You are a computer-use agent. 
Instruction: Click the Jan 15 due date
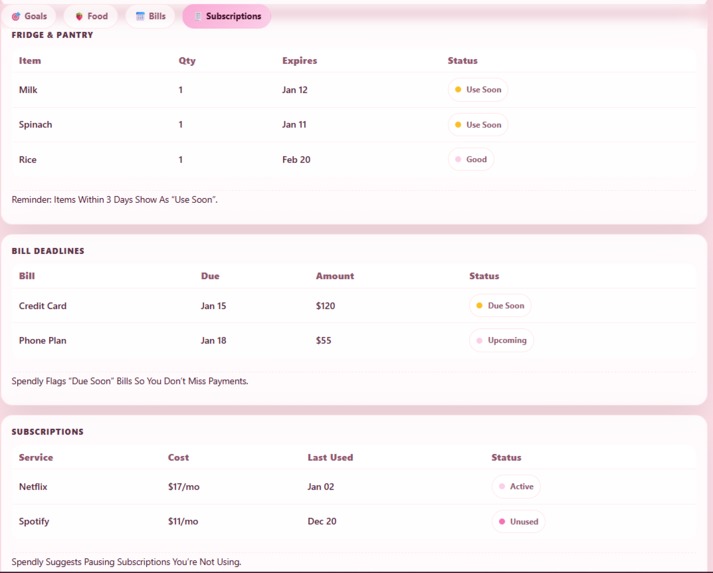point(214,306)
